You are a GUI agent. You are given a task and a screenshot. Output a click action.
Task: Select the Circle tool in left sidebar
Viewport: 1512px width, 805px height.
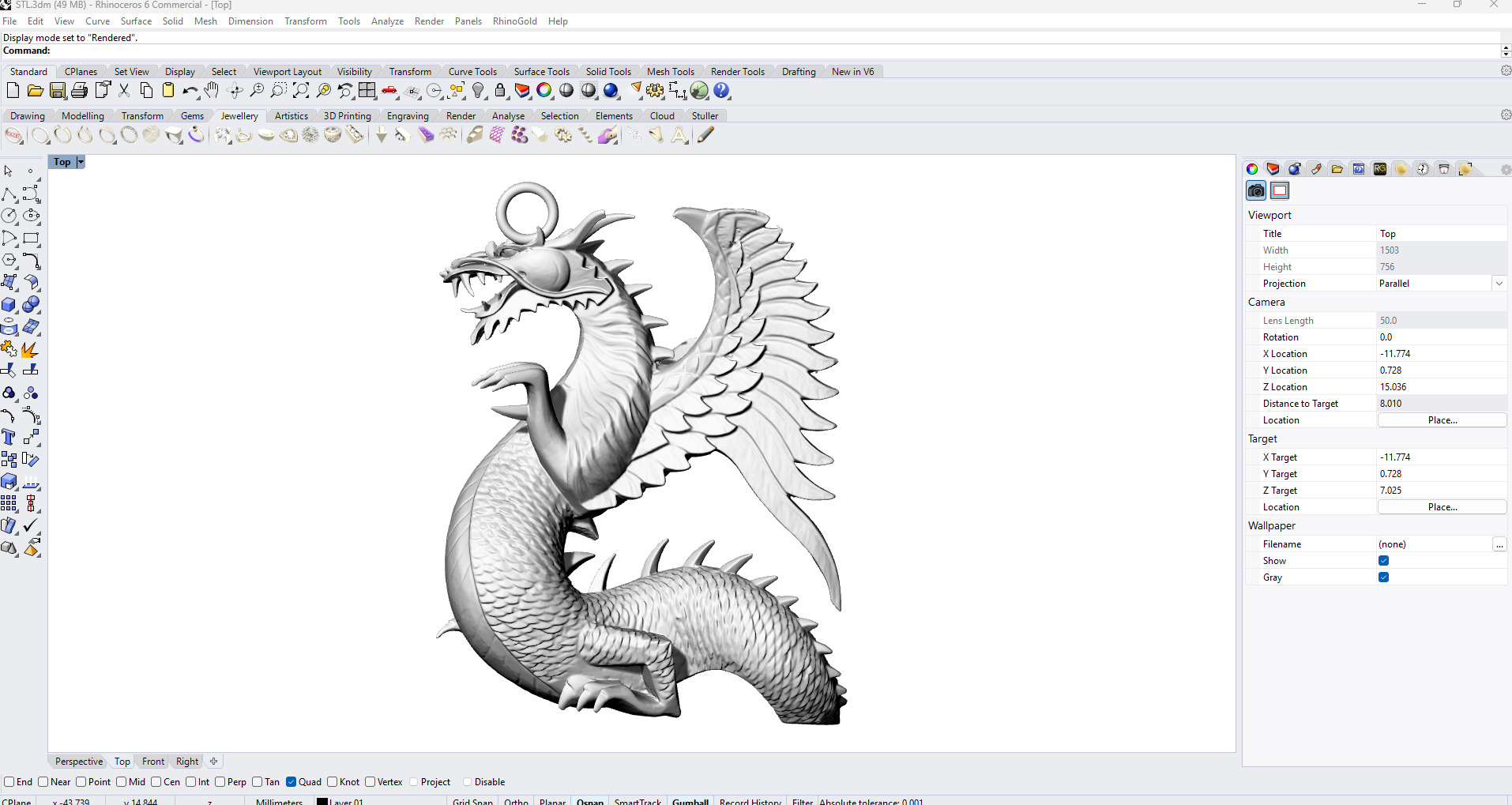9,216
